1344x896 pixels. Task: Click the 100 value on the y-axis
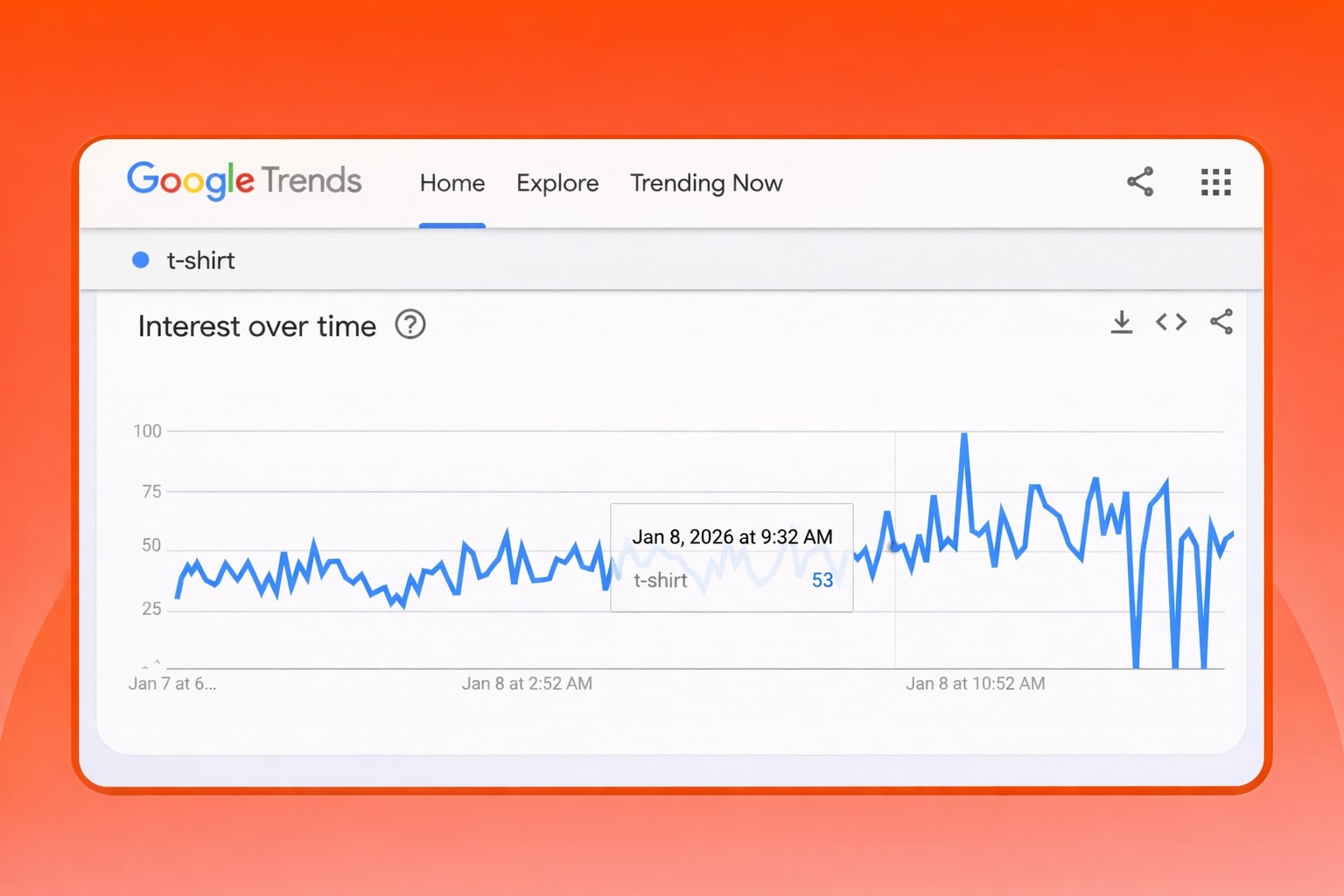[147, 430]
